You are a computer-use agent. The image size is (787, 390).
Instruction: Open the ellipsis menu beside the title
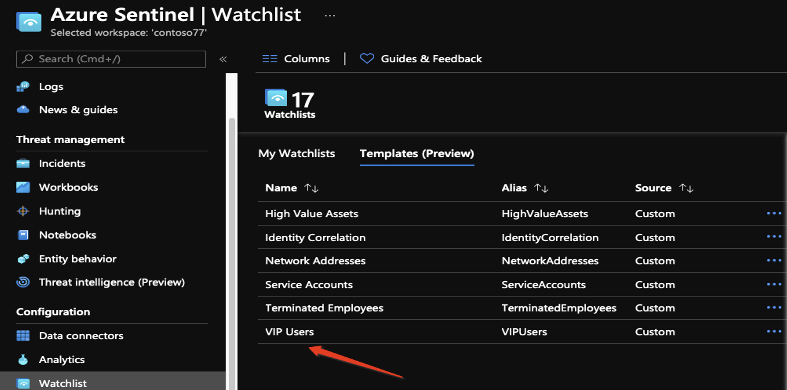330,16
